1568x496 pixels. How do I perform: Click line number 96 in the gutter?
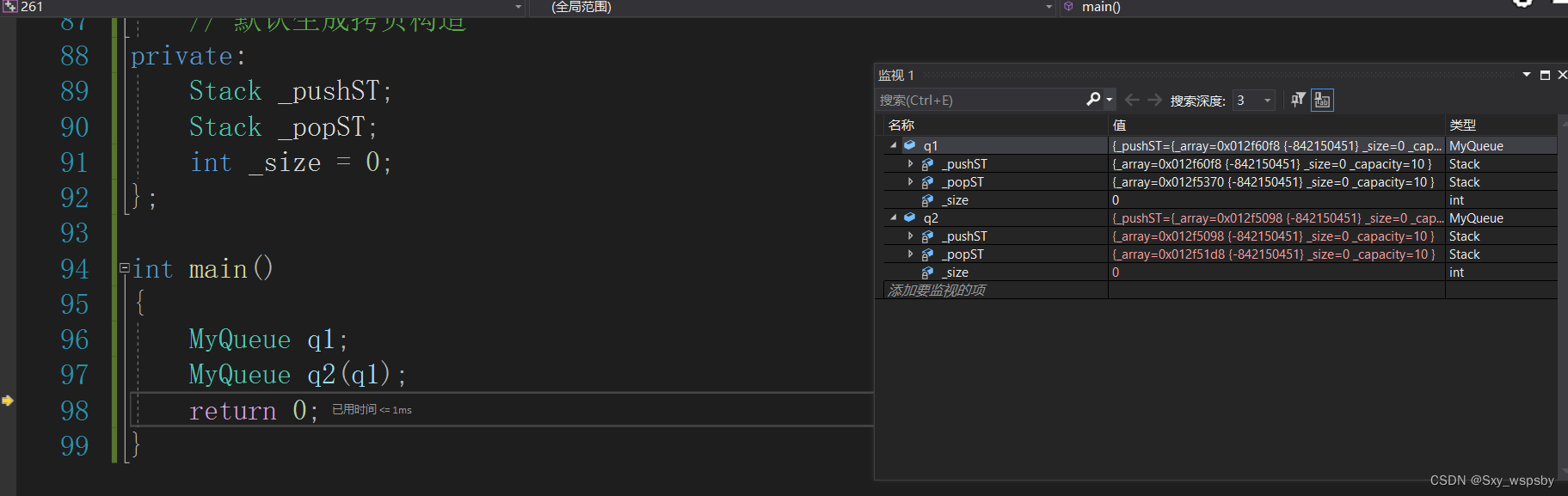pos(75,340)
